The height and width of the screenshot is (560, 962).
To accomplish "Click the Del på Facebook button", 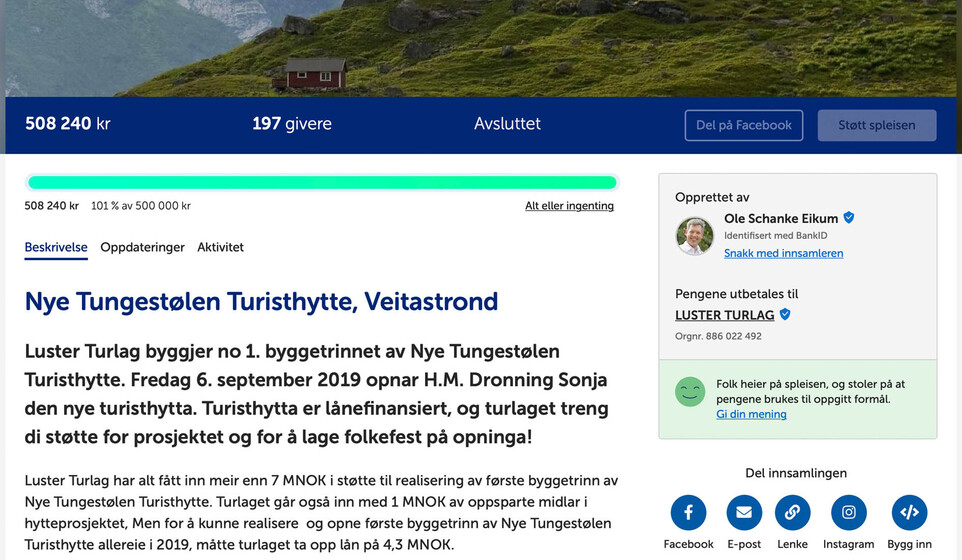I will [x=744, y=125].
